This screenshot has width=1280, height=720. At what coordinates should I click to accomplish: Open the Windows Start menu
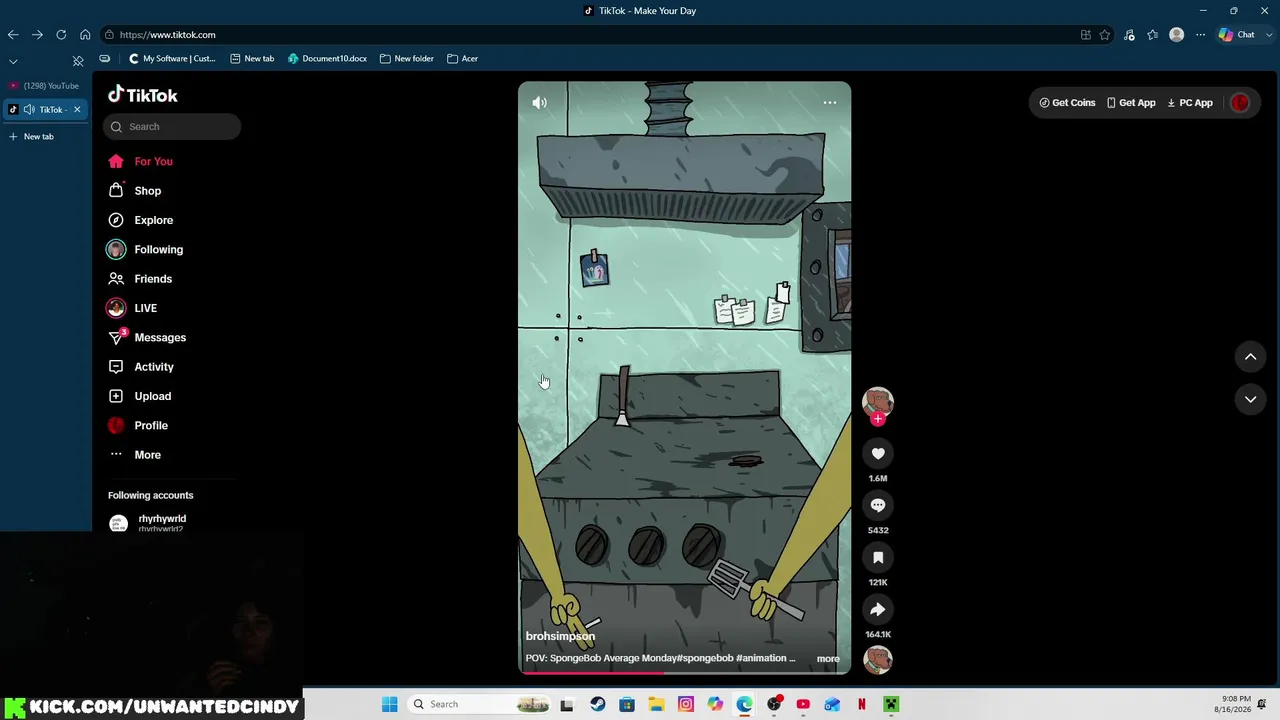pos(390,705)
